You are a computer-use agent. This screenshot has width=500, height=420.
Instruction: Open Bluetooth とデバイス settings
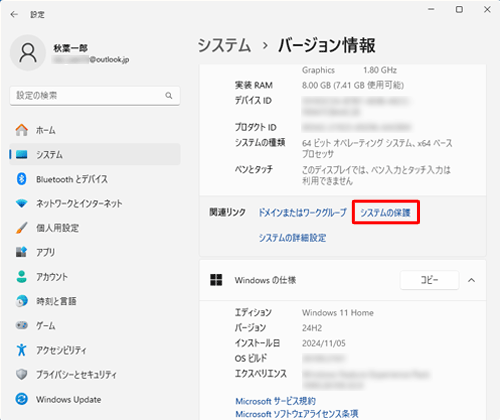95,179
